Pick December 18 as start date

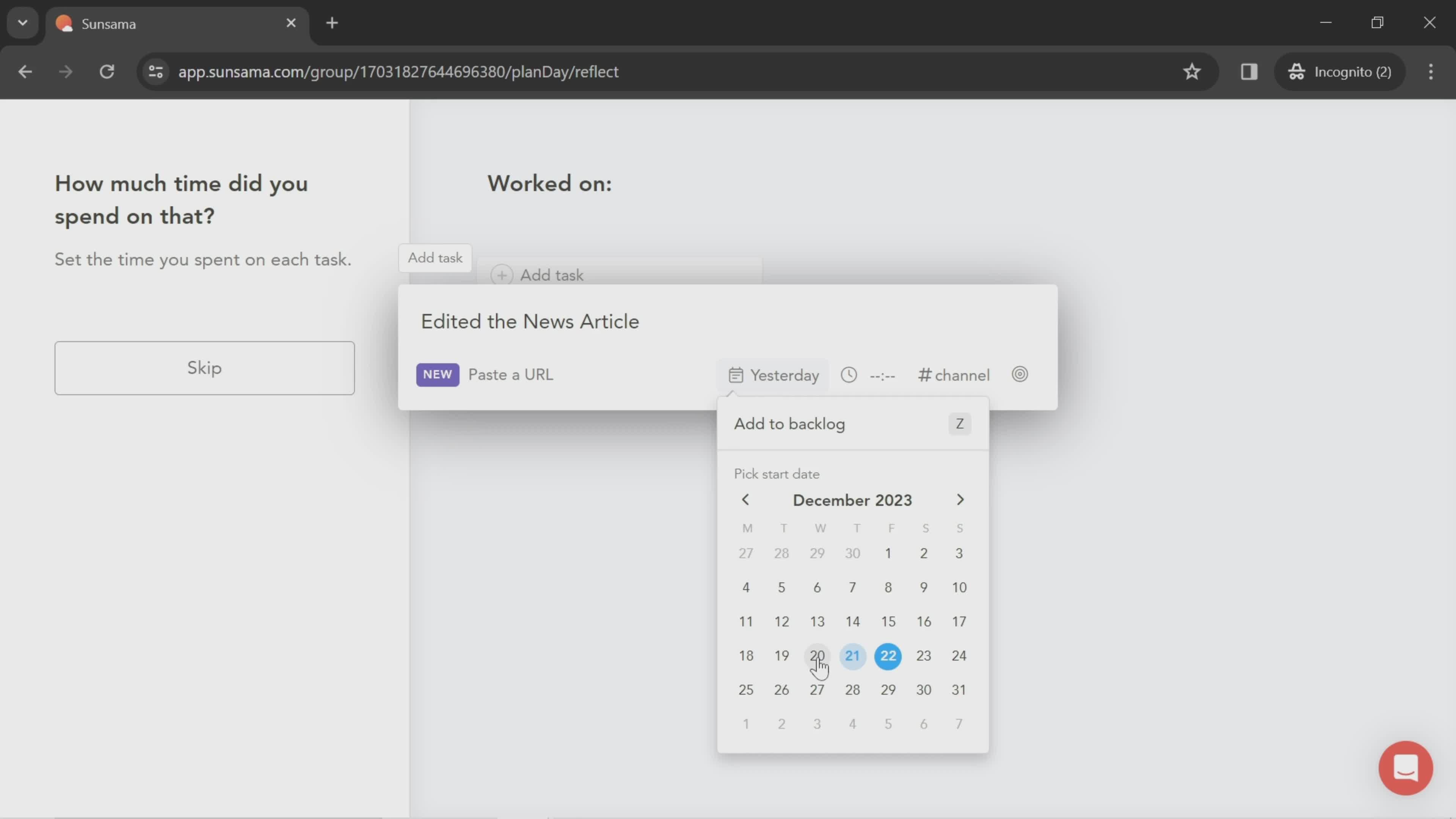click(x=745, y=656)
